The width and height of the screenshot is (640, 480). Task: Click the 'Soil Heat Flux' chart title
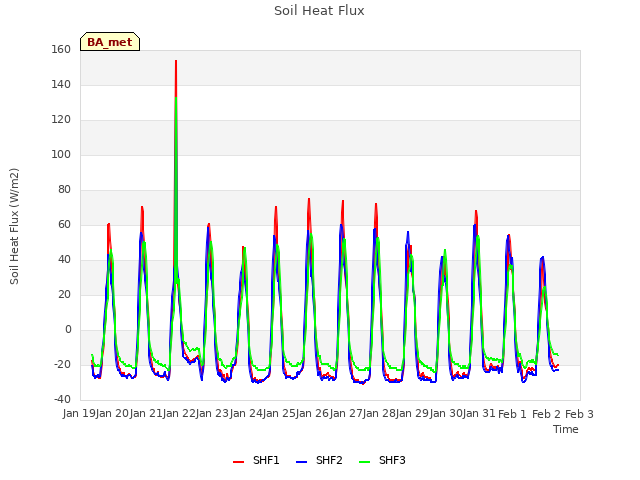coord(319,11)
